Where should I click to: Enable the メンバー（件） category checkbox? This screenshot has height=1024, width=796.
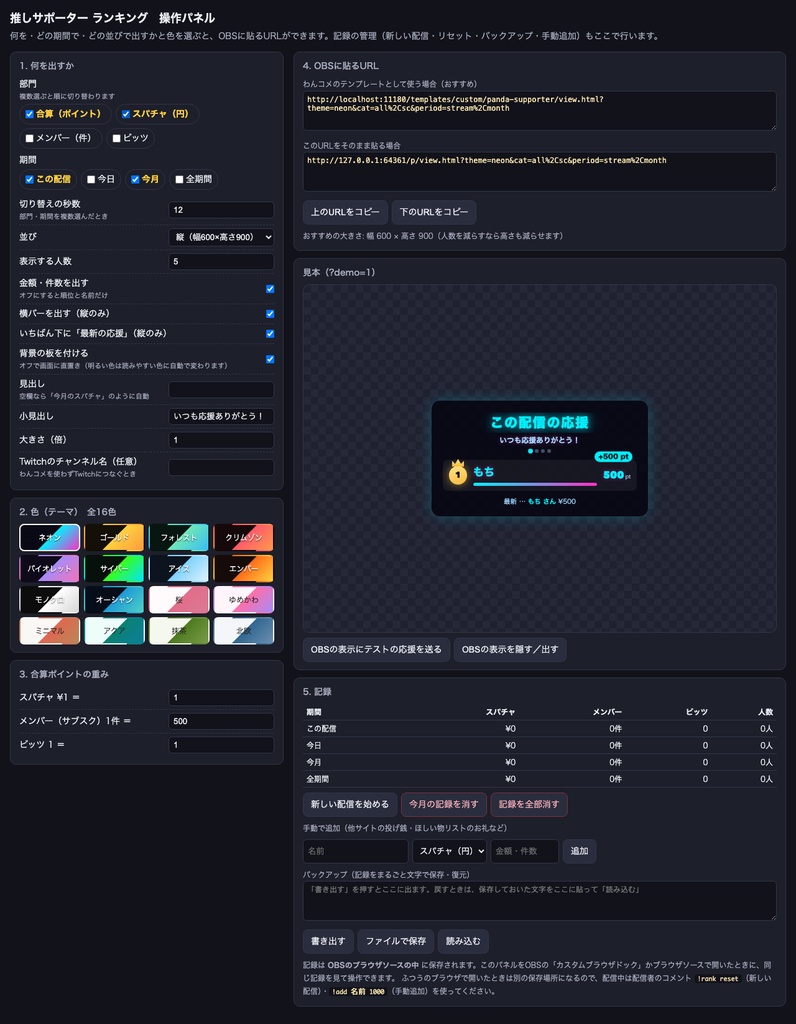tap(29, 138)
